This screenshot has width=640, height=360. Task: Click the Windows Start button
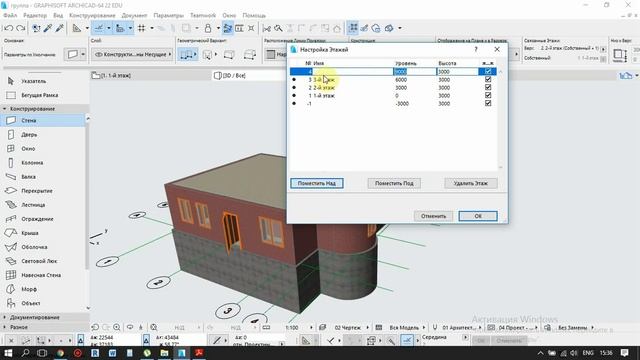coord(8,353)
